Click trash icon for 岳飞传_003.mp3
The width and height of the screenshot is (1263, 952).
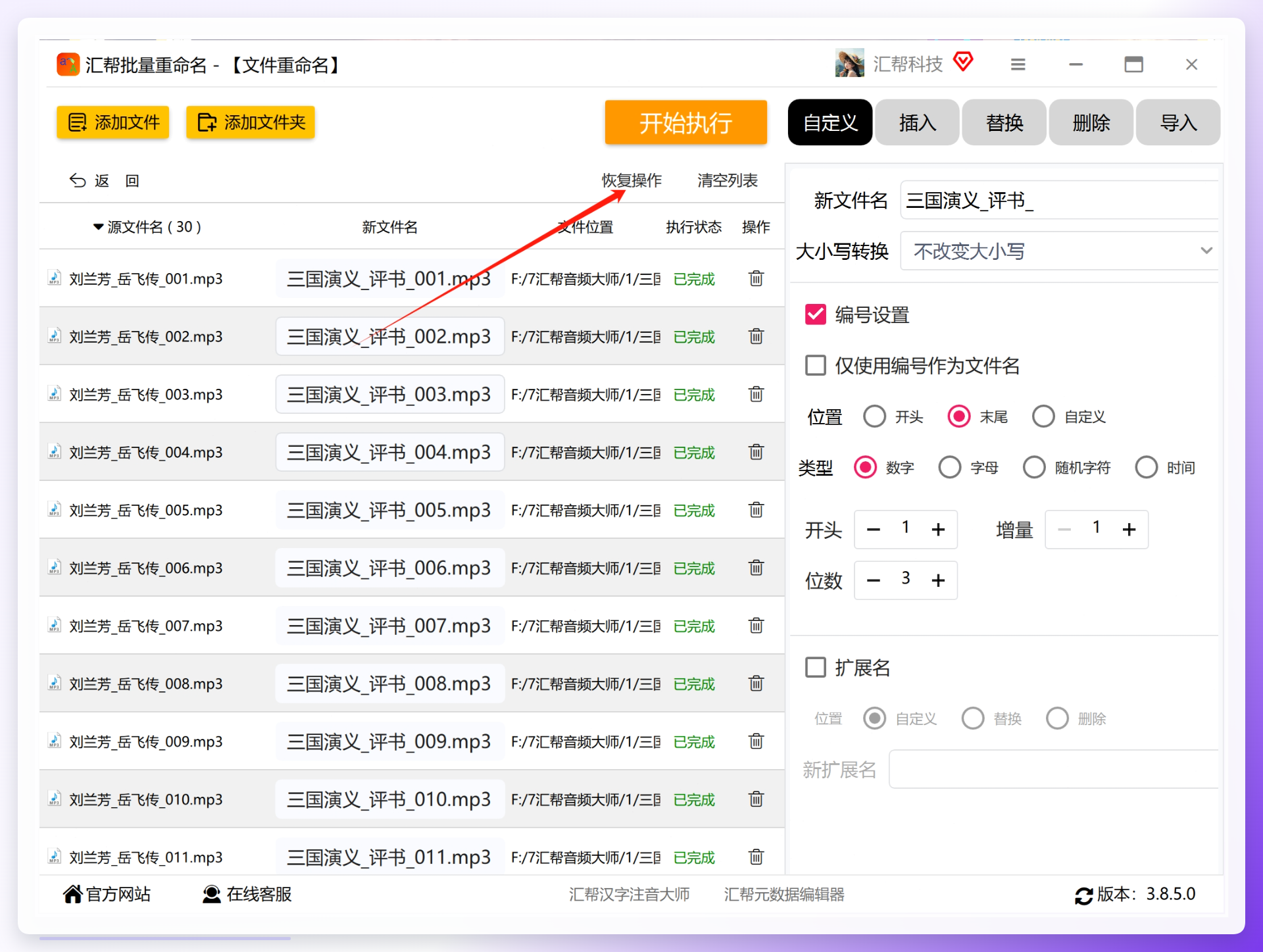(756, 394)
